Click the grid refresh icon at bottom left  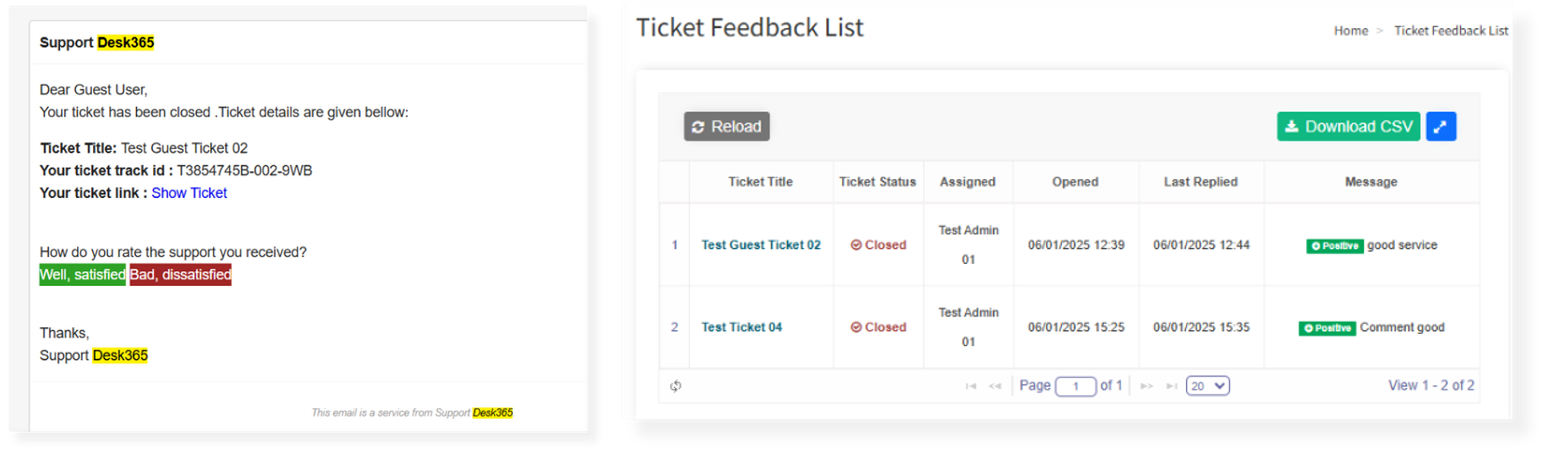675,387
